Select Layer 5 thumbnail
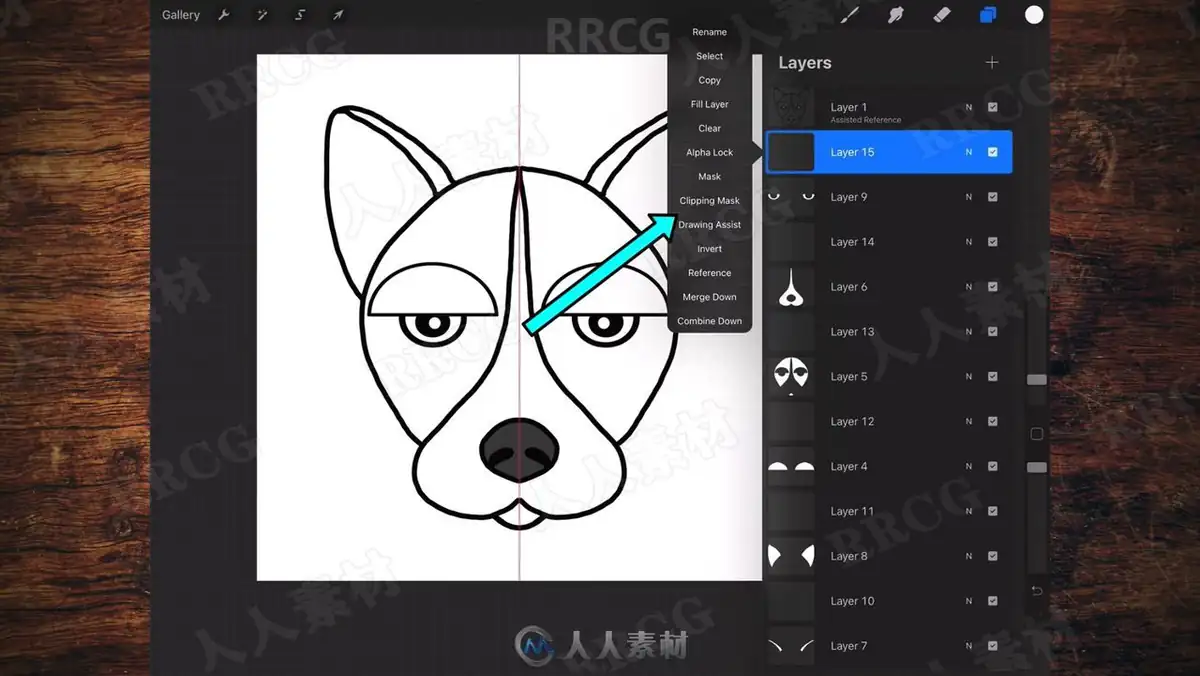The width and height of the screenshot is (1200, 676). pyautogui.click(x=791, y=377)
